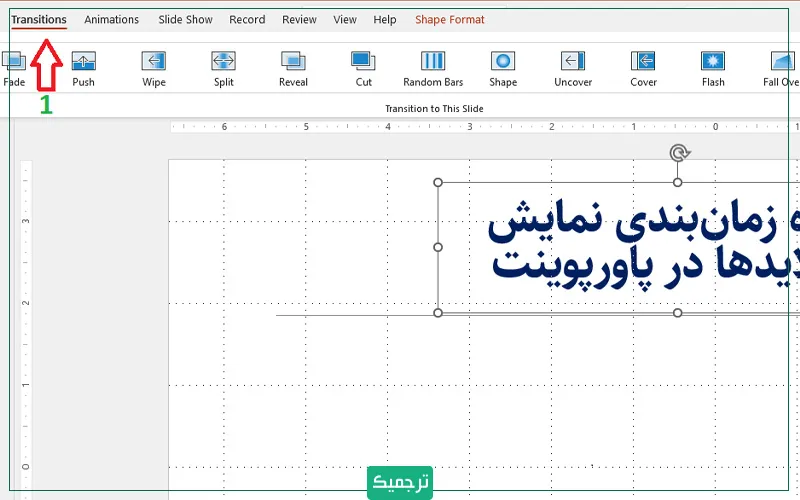This screenshot has width=800, height=500.
Task: Apply the Push transition
Action: 83,69
